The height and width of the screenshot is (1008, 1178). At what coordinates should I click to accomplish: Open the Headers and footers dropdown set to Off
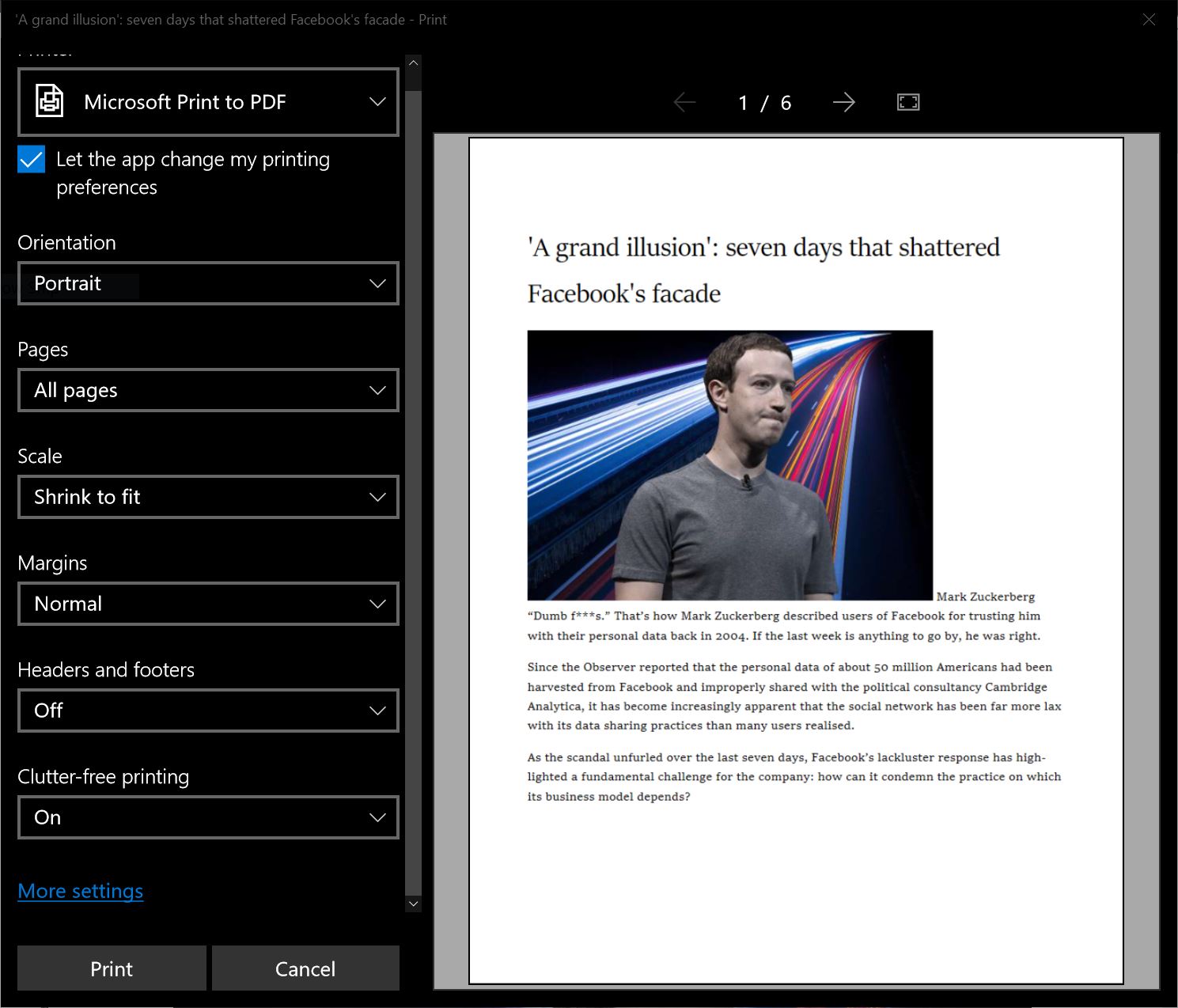coord(208,711)
